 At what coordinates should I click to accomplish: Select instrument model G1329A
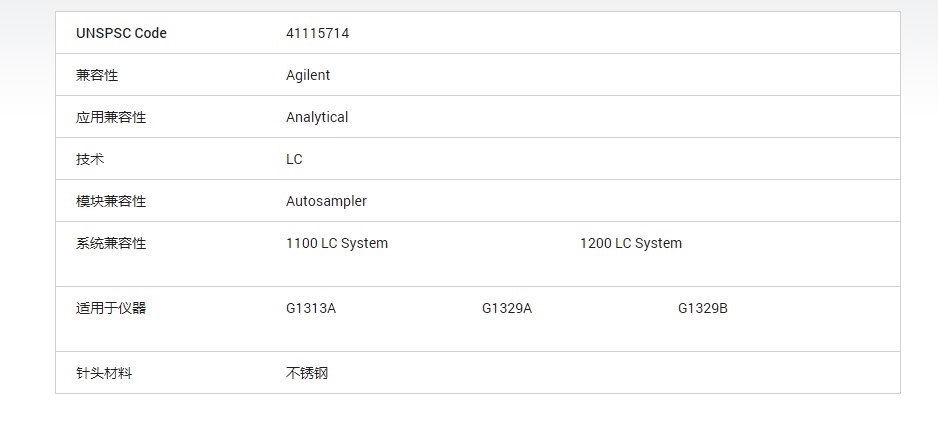click(x=507, y=308)
